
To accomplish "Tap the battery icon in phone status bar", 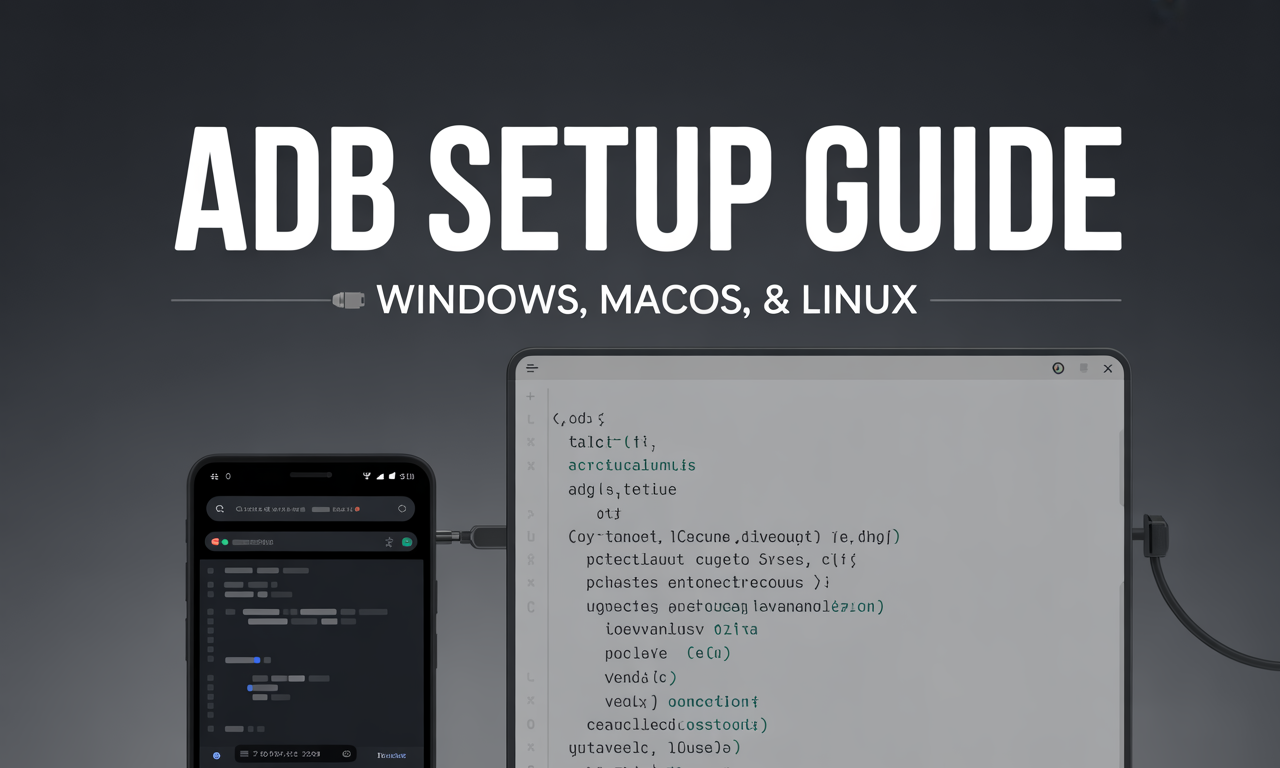I will 392,476.
